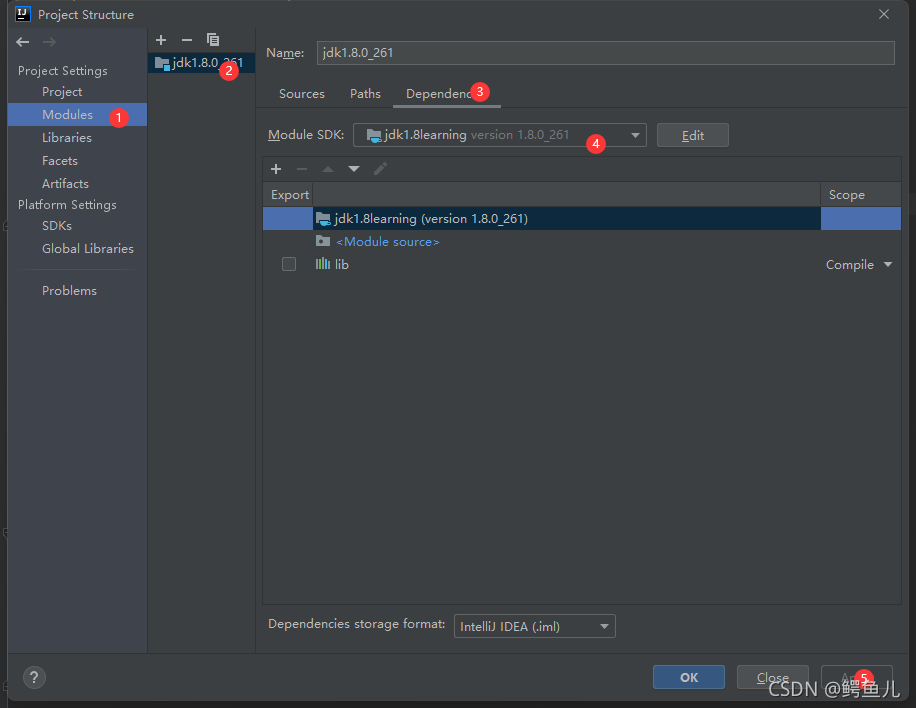Select the jdk1.8learning dependency row
This screenshot has height=708, width=916.
click(581, 218)
